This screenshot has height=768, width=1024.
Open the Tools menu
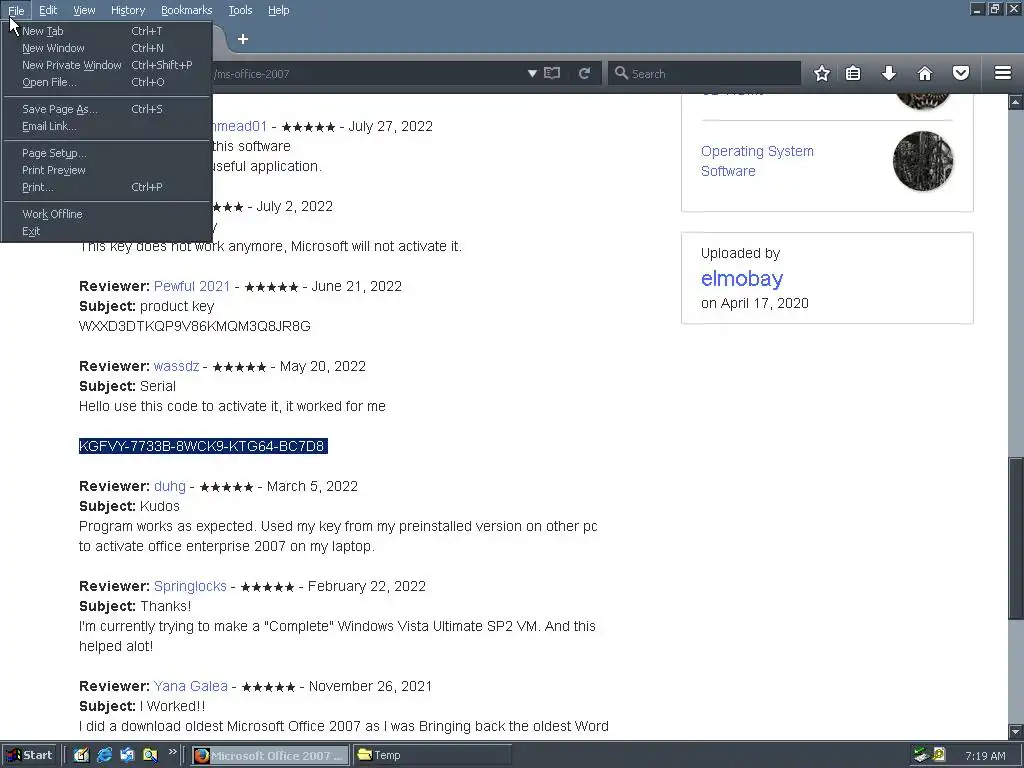[240, 10]
